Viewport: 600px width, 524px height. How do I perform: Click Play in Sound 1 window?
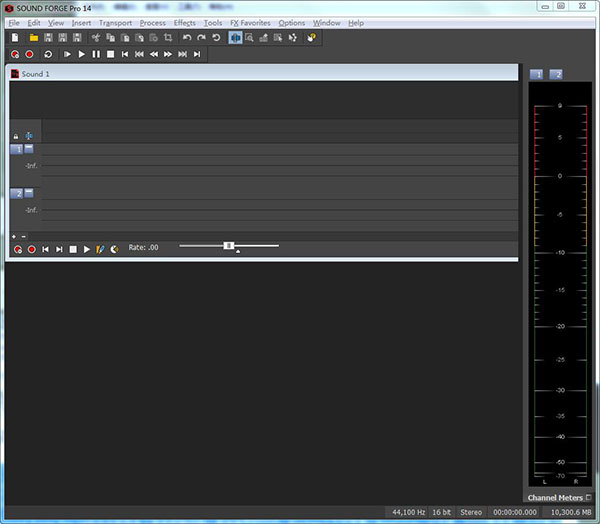click(87, 250)
